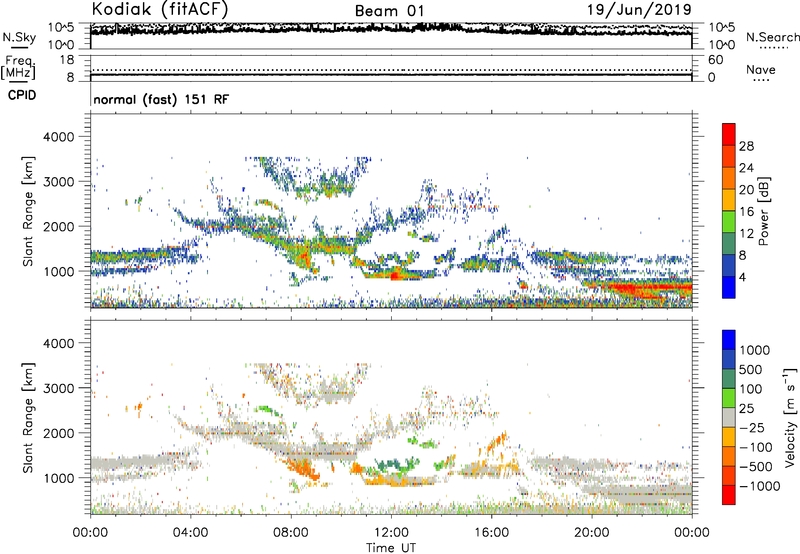Click the '18' frequency axis tick

tap(67, 60)
